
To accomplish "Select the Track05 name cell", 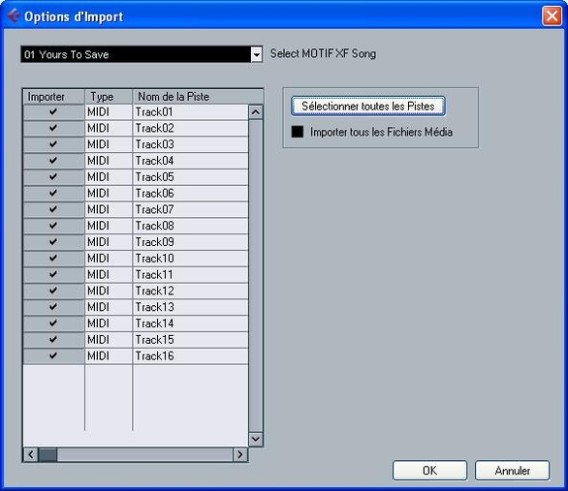I will [x=191, y=177].
